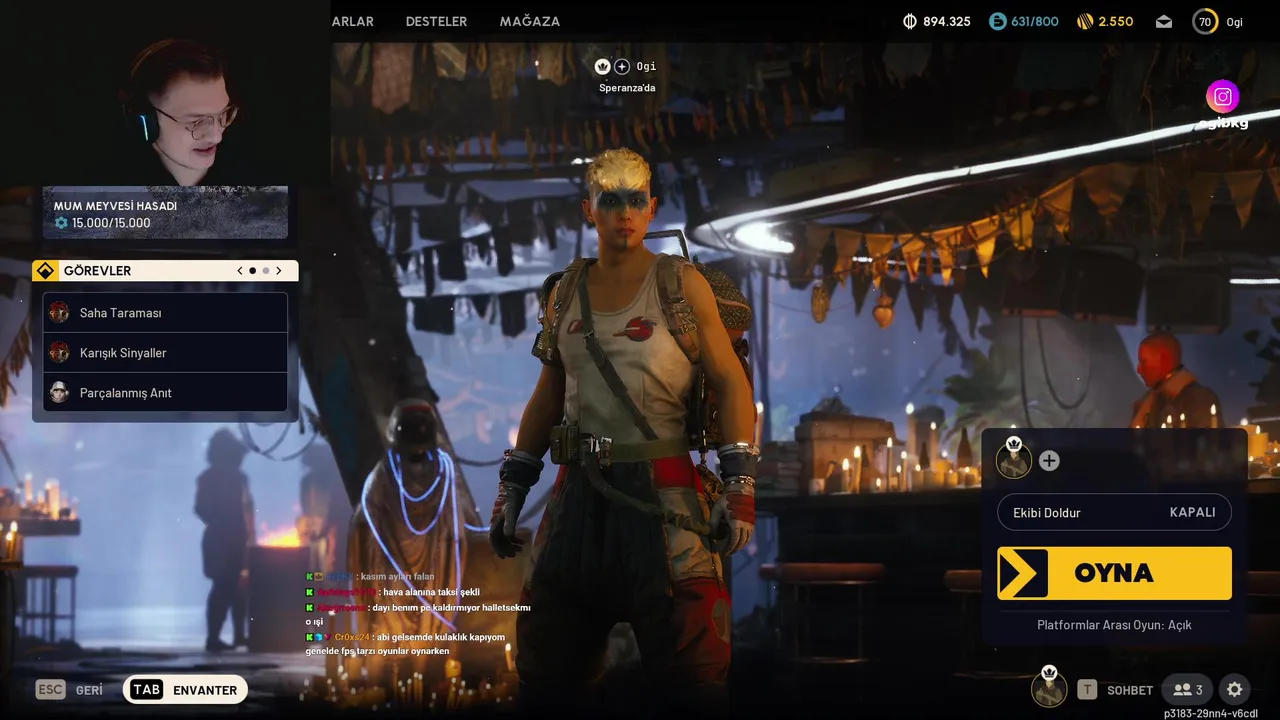
Task: Click the 894.325 coin balance
Action: point(947,21)
